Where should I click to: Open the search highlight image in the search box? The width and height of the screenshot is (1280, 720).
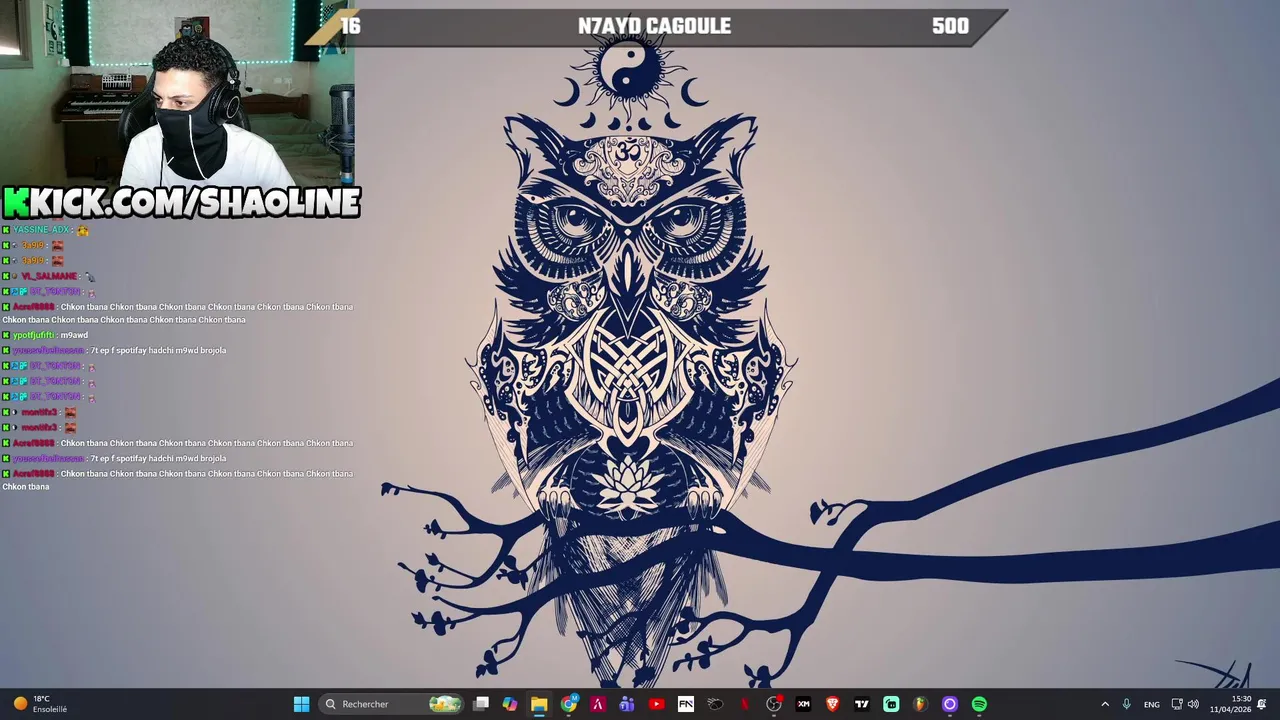tap(445, 704)
